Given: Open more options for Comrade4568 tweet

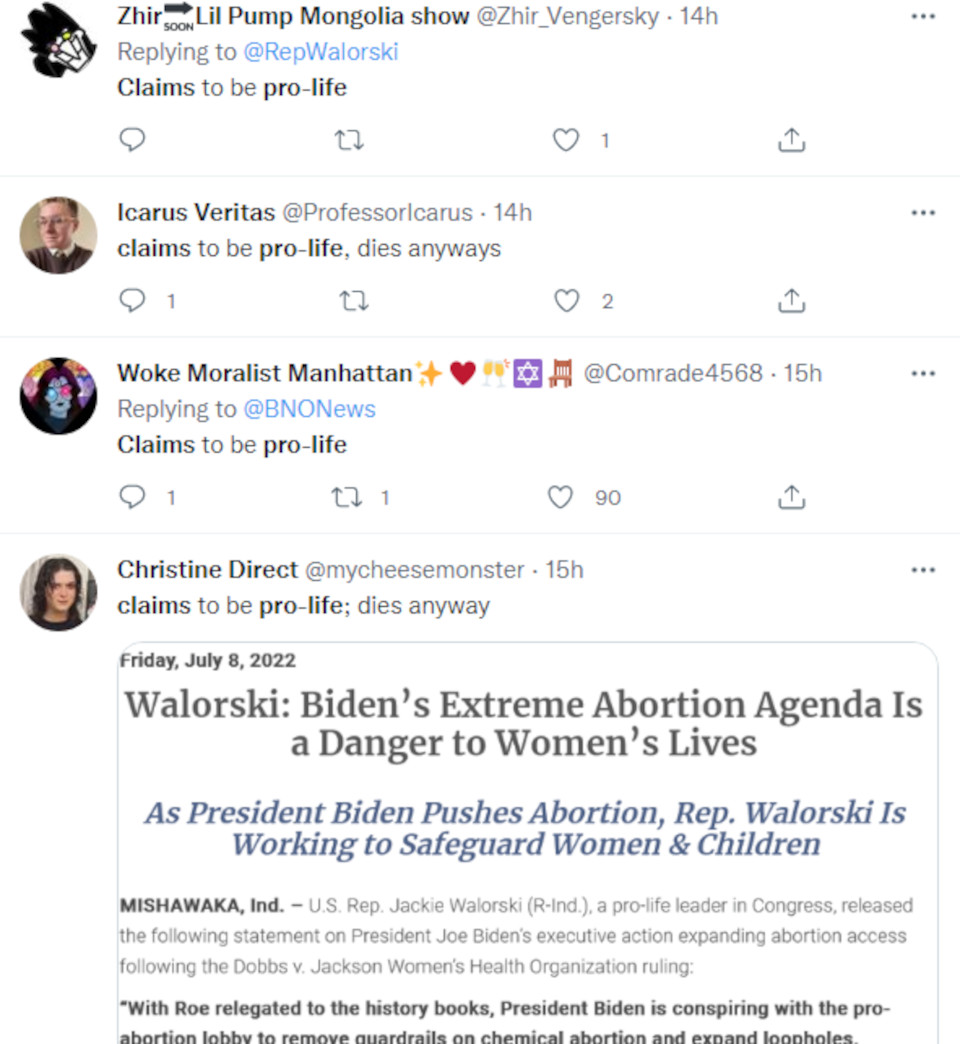Looking at the screenshot, I should 923,374.
